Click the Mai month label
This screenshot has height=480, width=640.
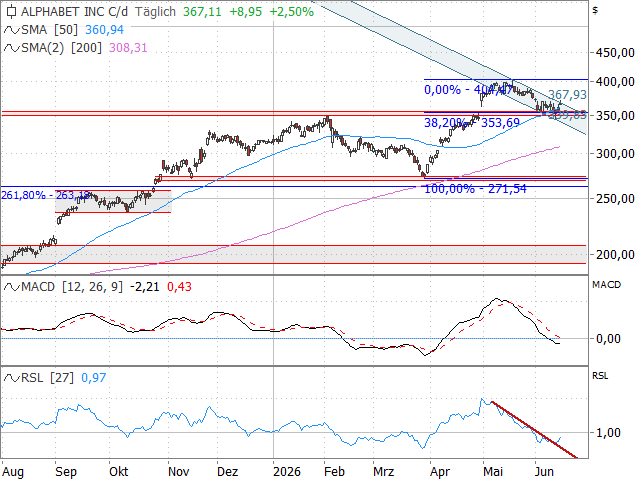pos(493,472)
